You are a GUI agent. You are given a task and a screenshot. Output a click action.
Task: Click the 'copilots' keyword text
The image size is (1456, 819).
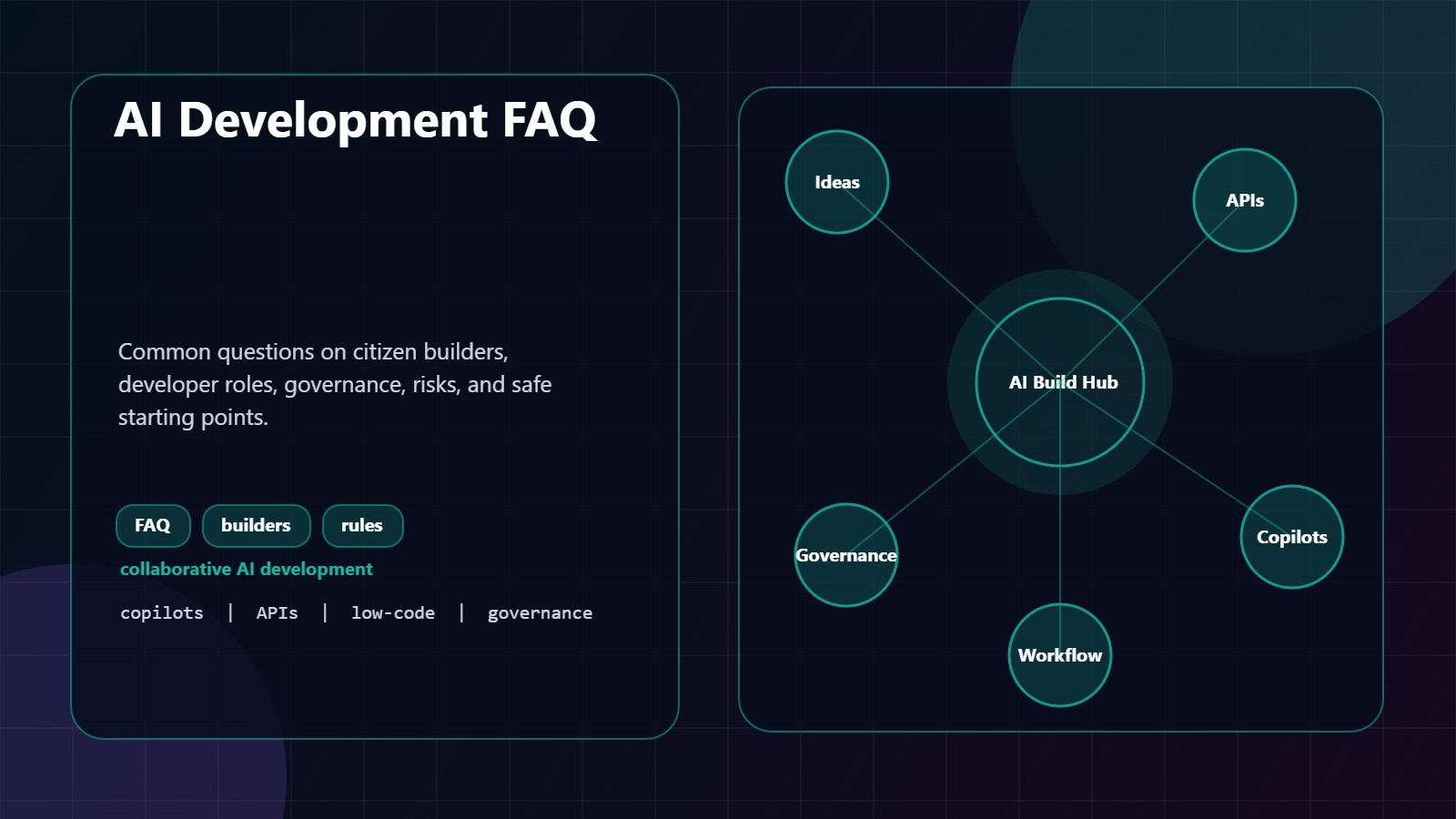(162, 613)
